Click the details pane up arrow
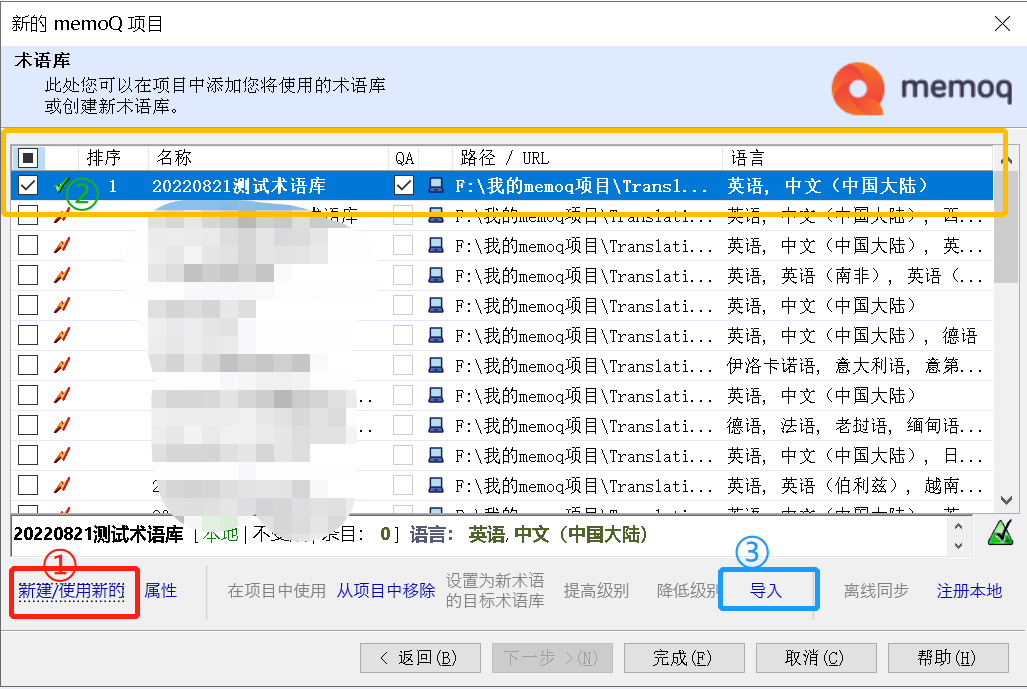The image size is (1027, 689). (x=959, y=526)
